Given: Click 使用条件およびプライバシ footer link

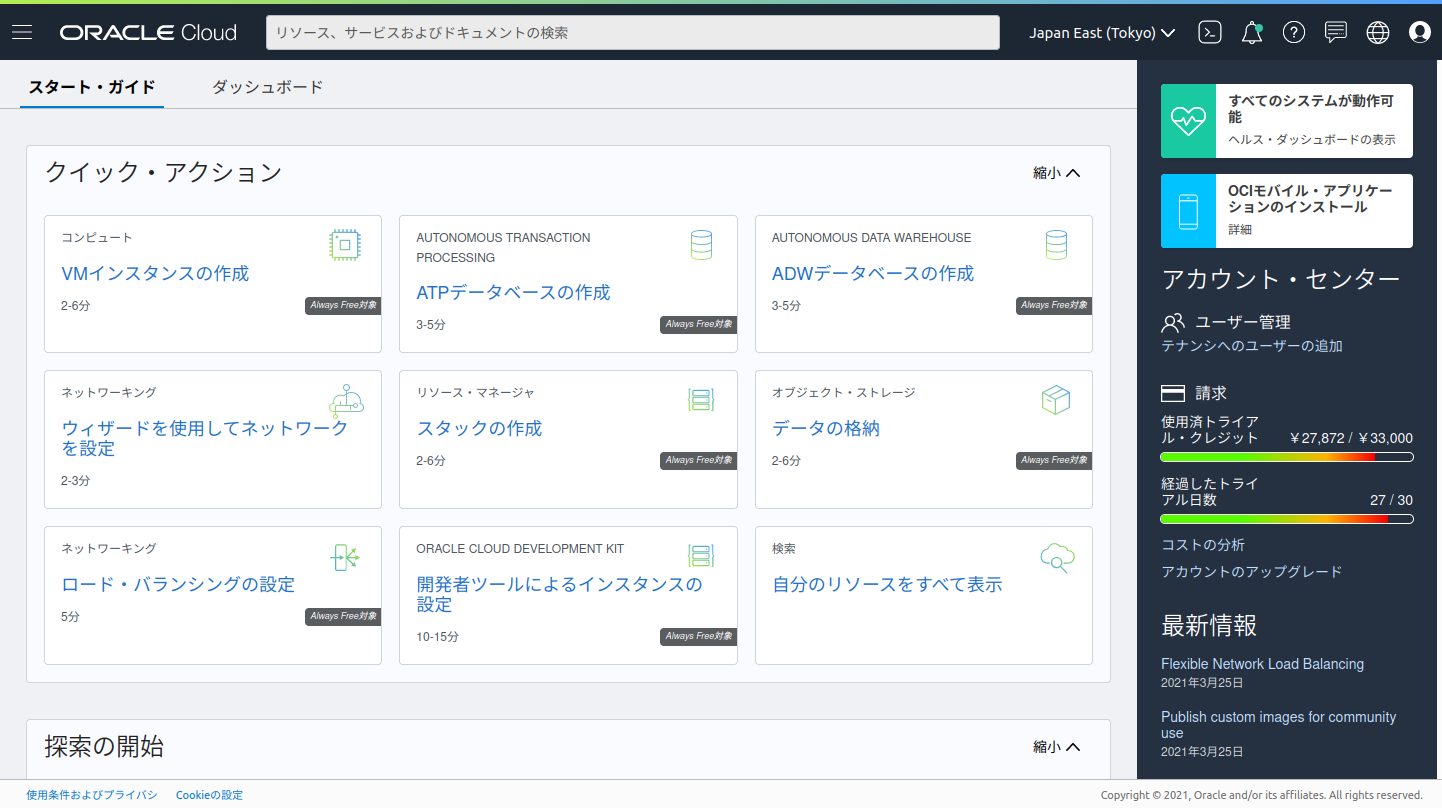Looking at the screenshot, I should [92, 795].
